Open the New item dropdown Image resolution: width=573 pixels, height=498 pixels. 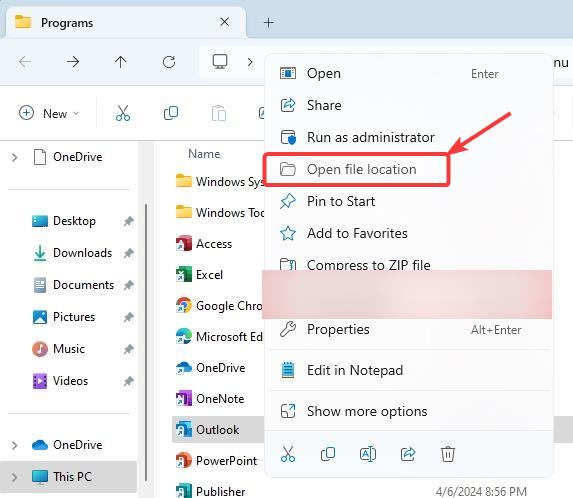point(49,113)
